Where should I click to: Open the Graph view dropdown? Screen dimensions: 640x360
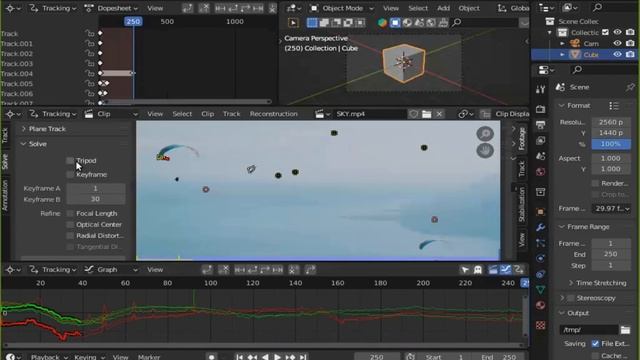[111, 269]
